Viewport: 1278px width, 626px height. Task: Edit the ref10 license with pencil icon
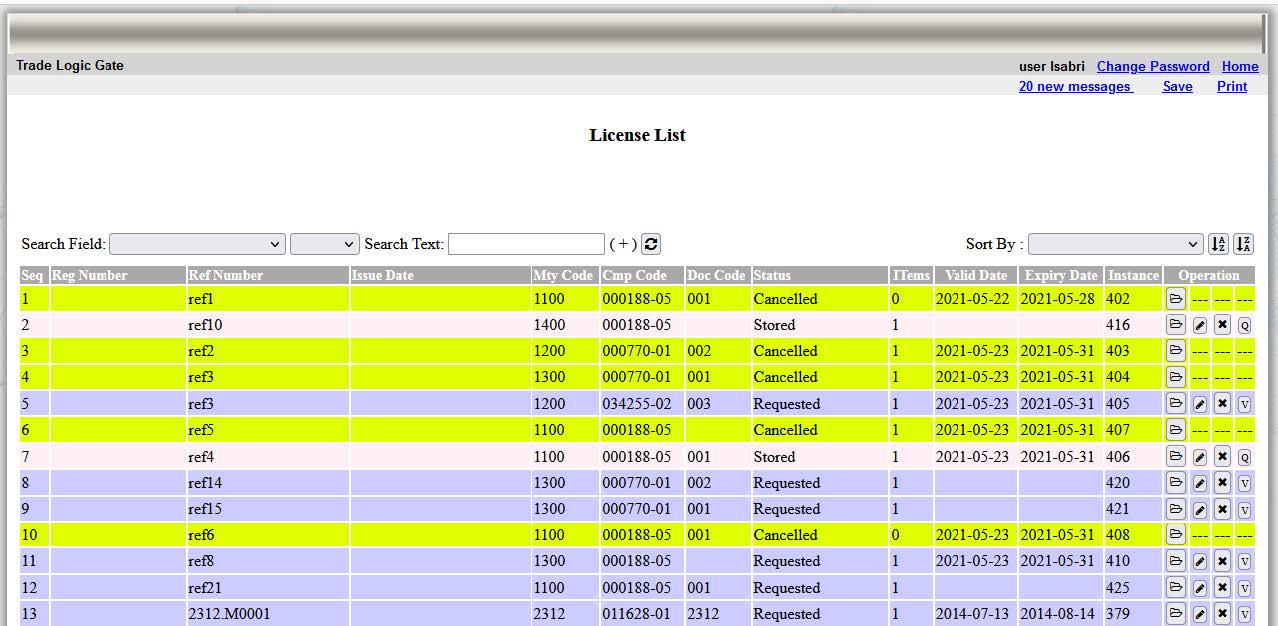[1200, 325]
